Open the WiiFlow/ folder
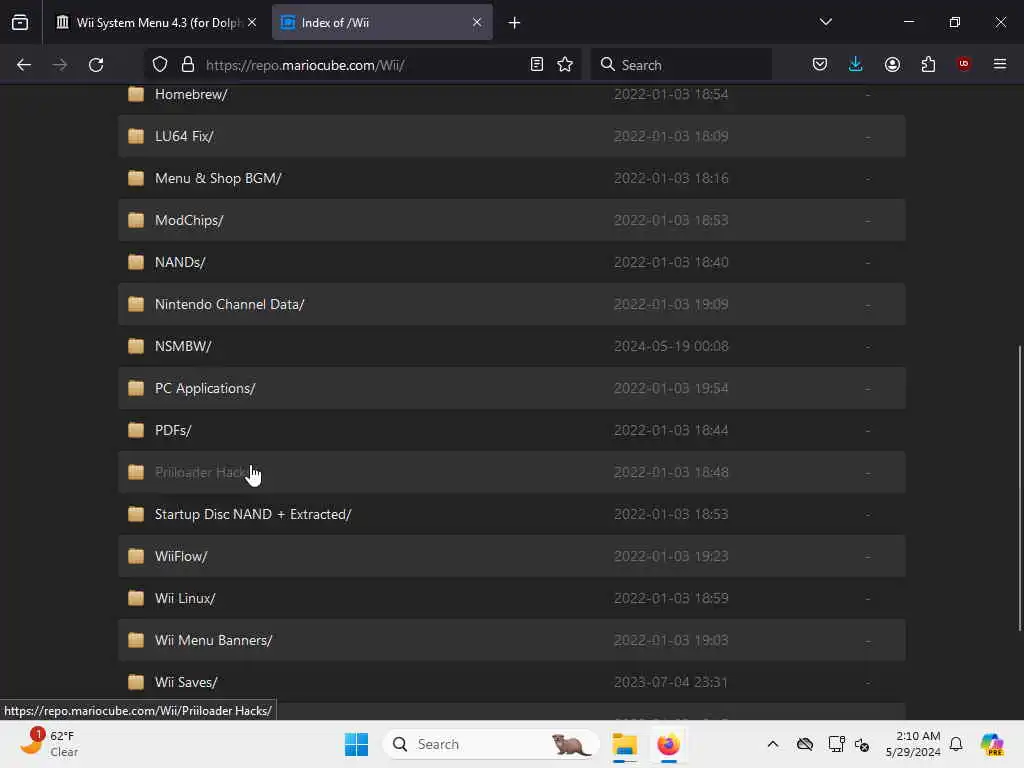Image resolution: width=1024 pixels, height=768 pixels. coord(181,556)
